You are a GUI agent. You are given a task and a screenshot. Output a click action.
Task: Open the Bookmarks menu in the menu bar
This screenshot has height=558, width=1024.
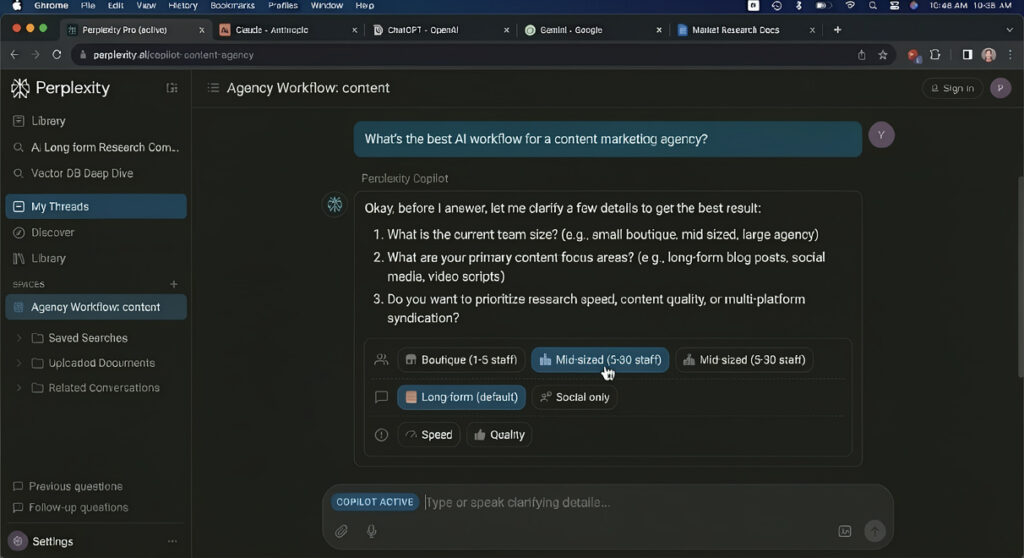[232, 5]
